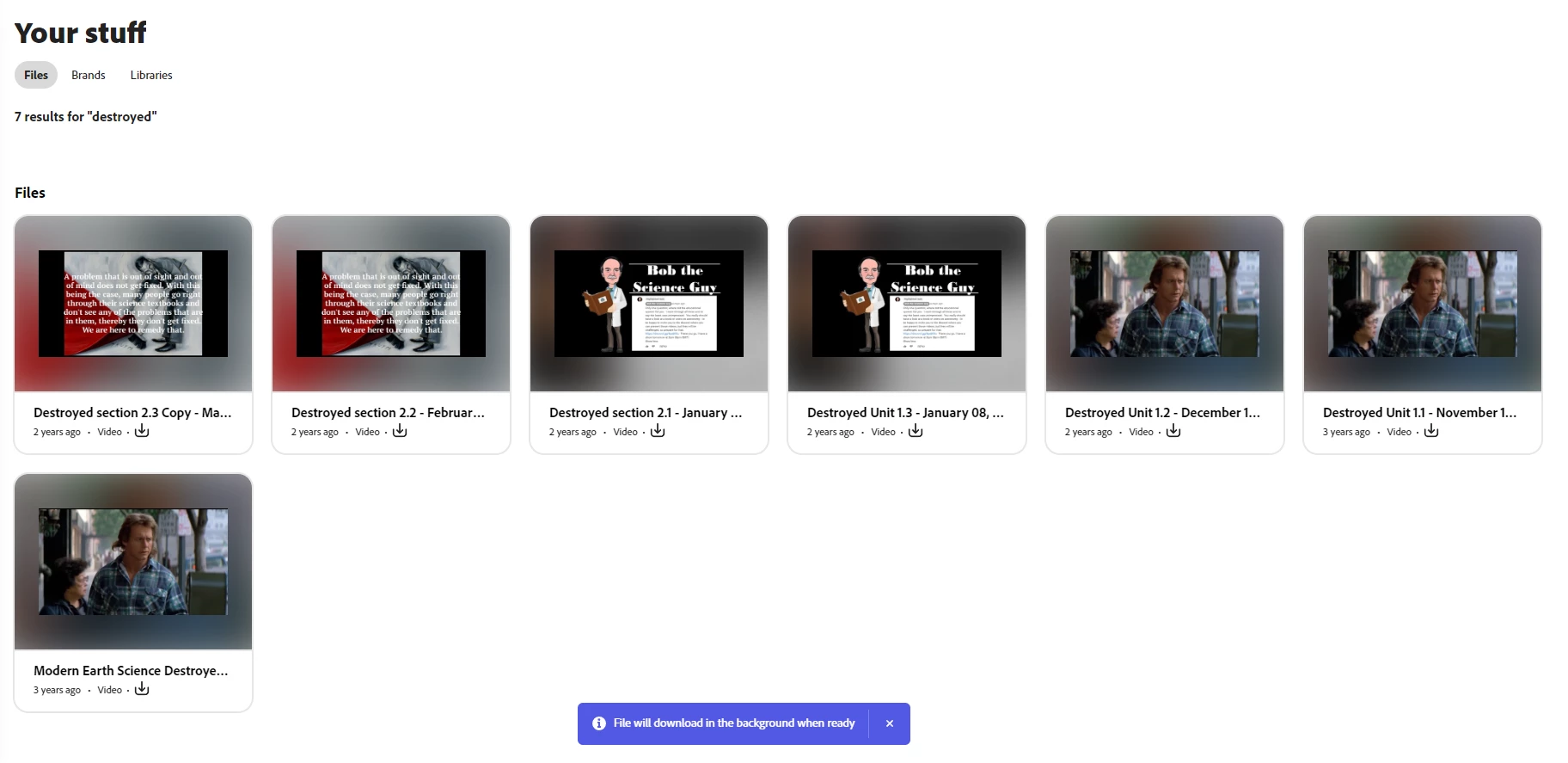Screen dimensions: 1568x763
Task: Click 'File will download in the background' message
Action: [x=734, y=723]
